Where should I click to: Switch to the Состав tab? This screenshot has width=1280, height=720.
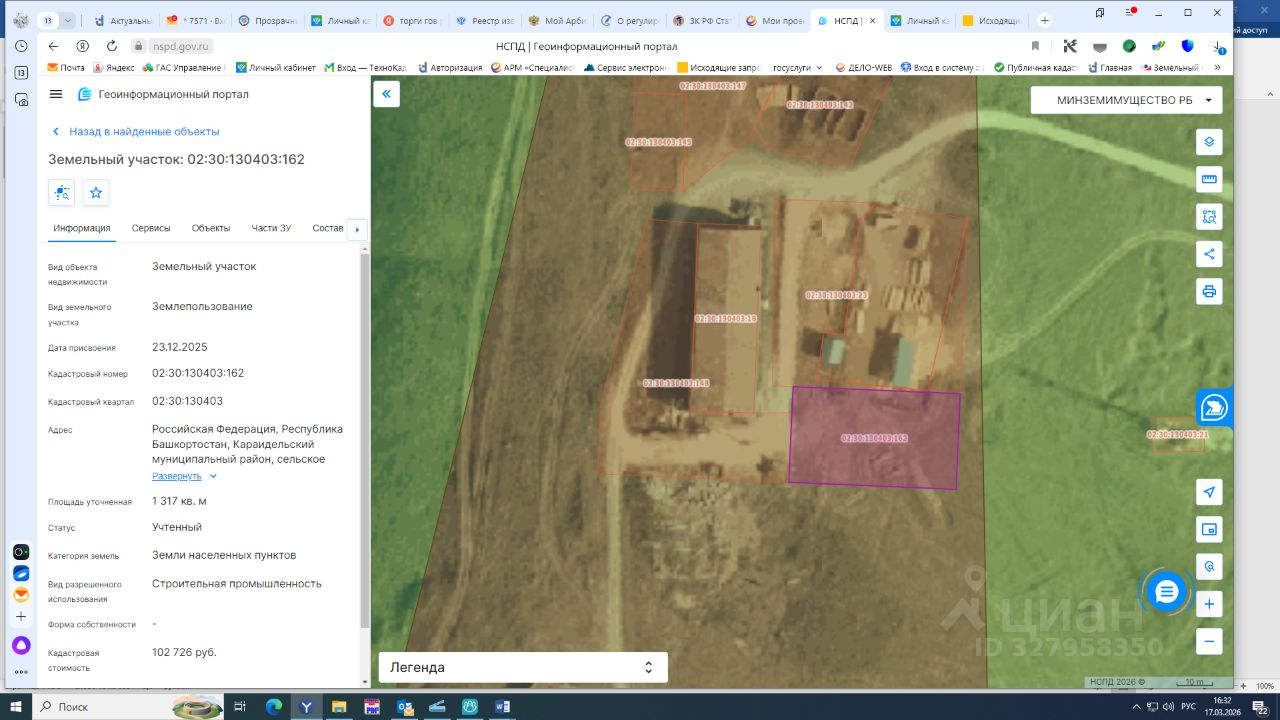click(328, 228)
